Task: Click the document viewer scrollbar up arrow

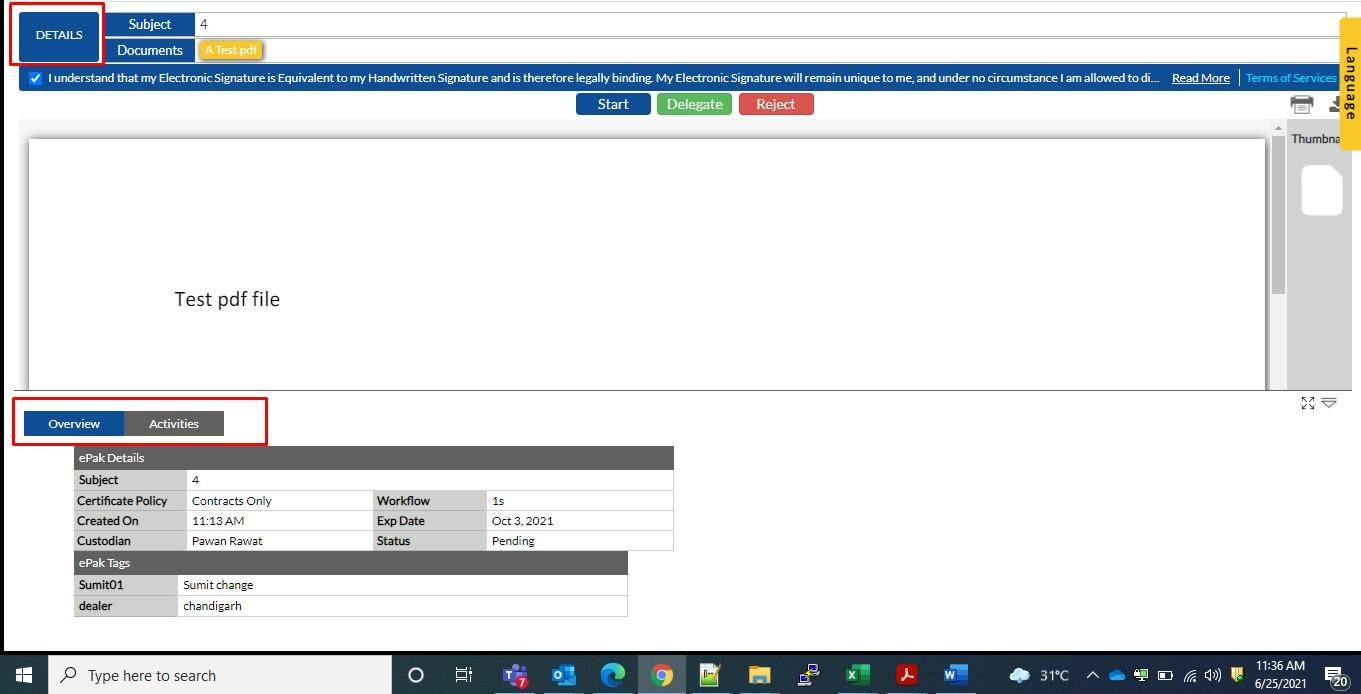Action: (1278, 130)
